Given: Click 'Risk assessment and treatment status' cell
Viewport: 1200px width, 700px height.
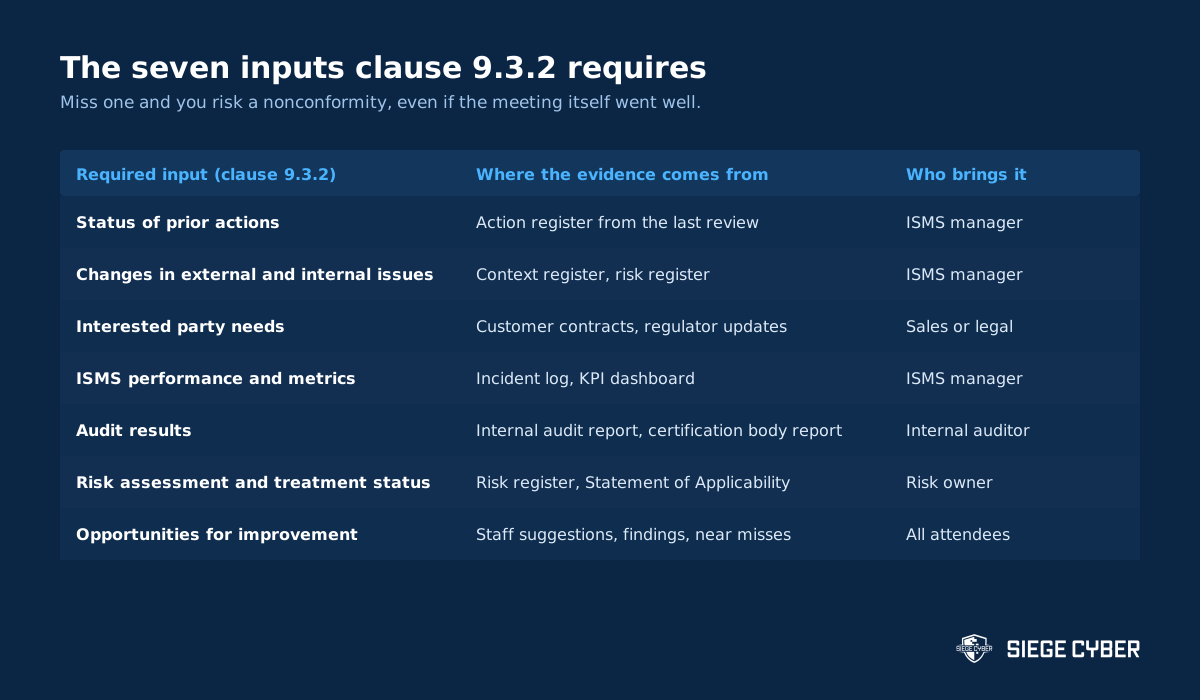Looking at the screenshot, I should click(253, 482).
